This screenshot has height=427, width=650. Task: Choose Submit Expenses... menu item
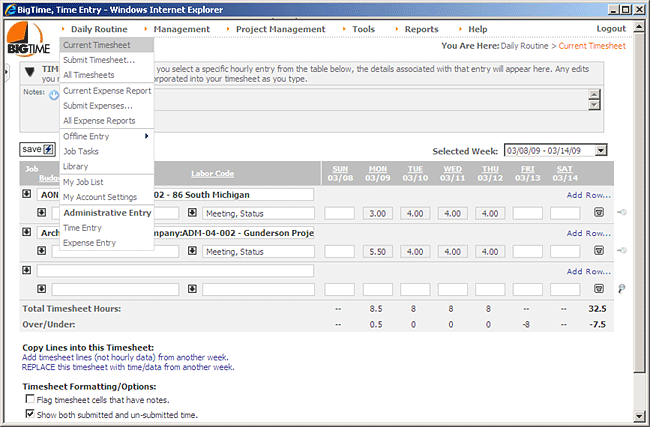[107, 106]
